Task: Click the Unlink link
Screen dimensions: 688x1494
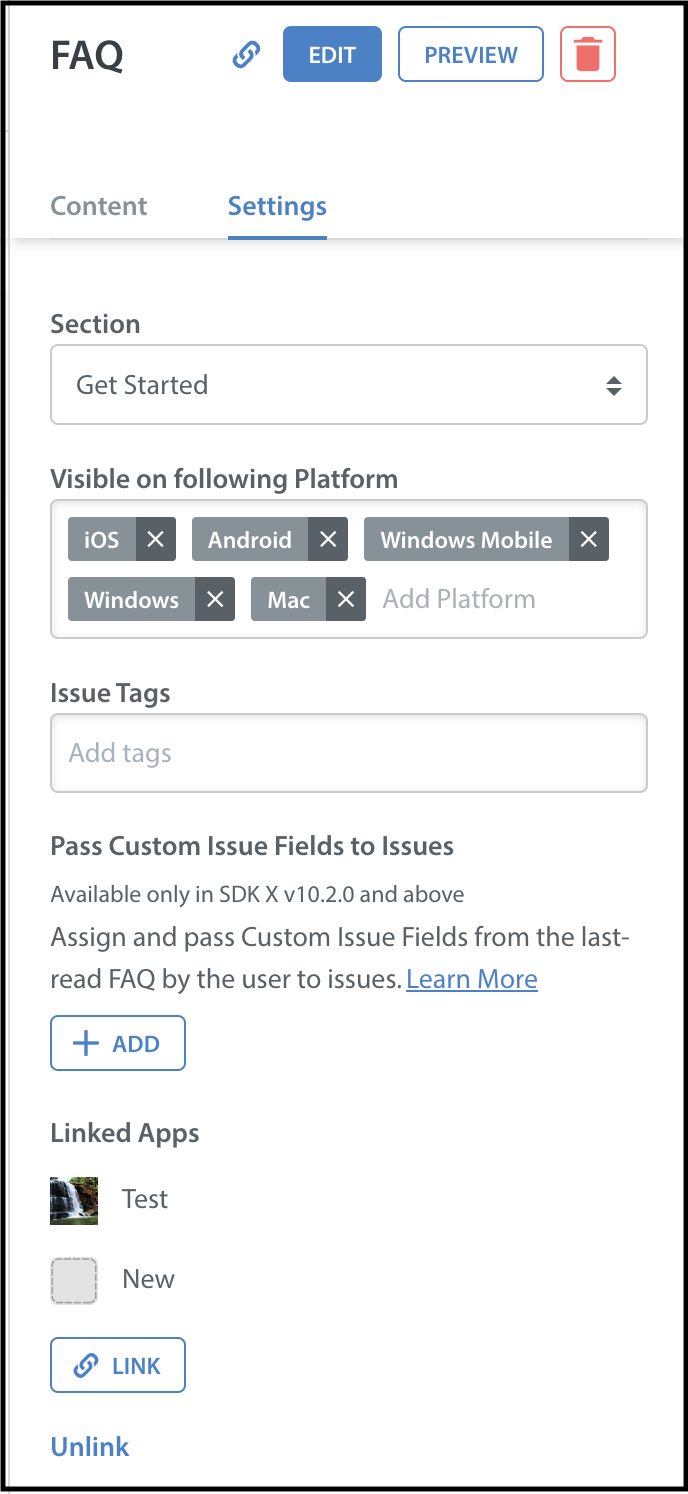Action: [90, 1446]
